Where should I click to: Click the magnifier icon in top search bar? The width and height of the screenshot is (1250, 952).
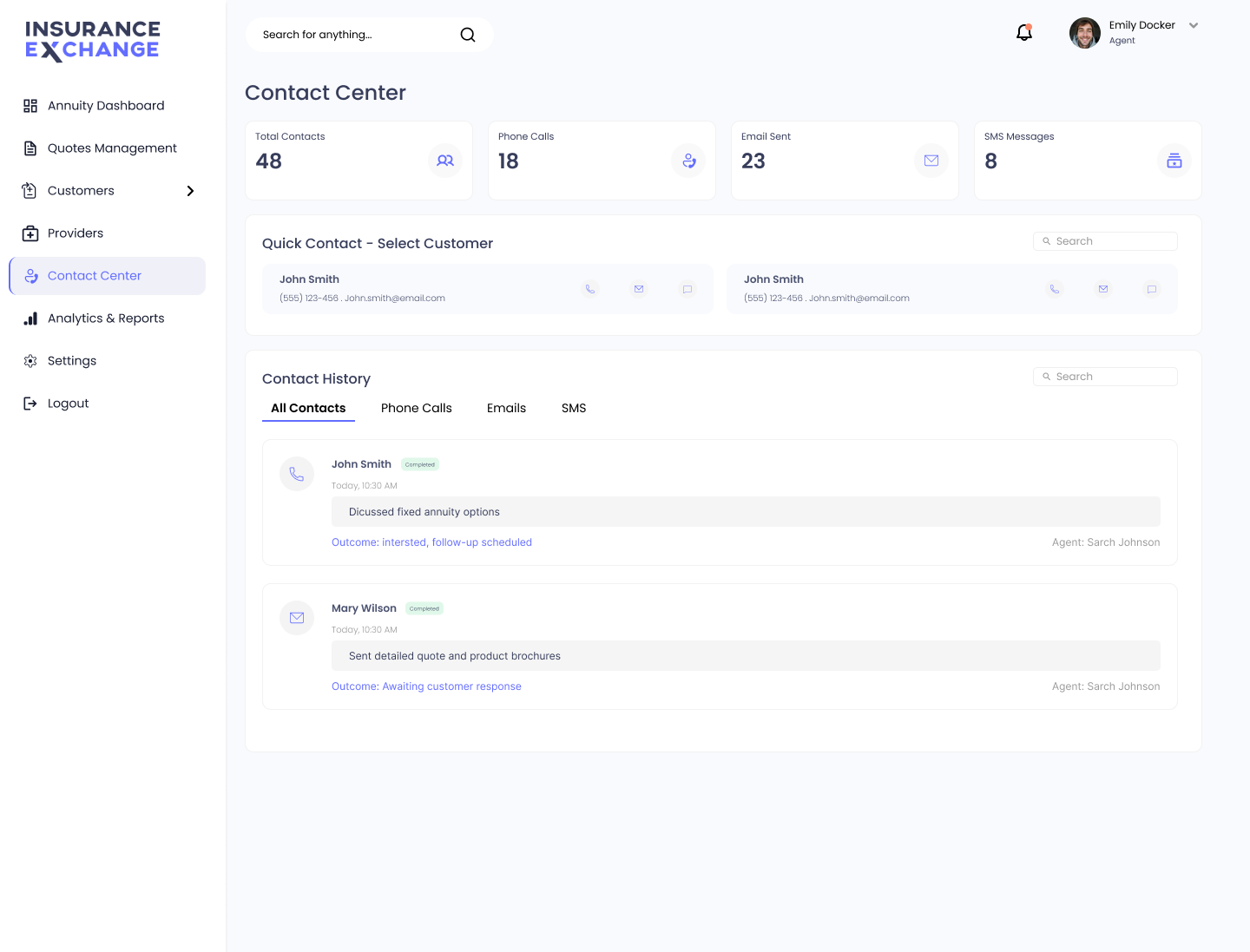468,35
